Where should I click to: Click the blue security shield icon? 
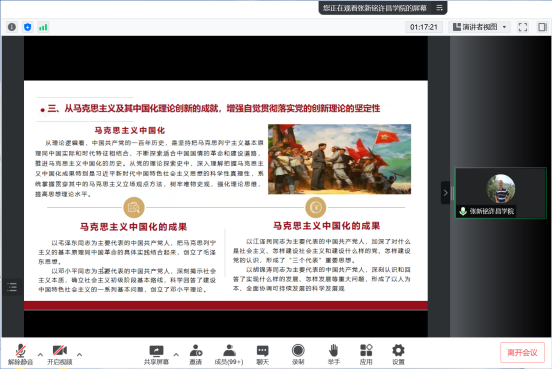(28, 27)
